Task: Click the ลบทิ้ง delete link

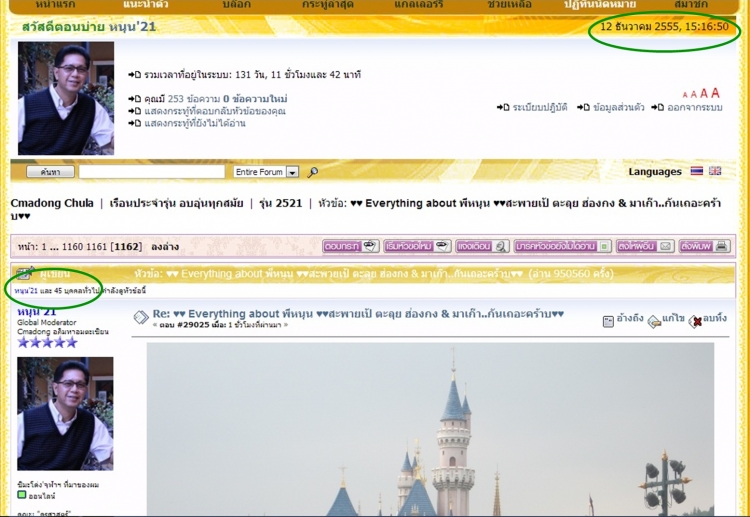Action: tap(715, 318)
